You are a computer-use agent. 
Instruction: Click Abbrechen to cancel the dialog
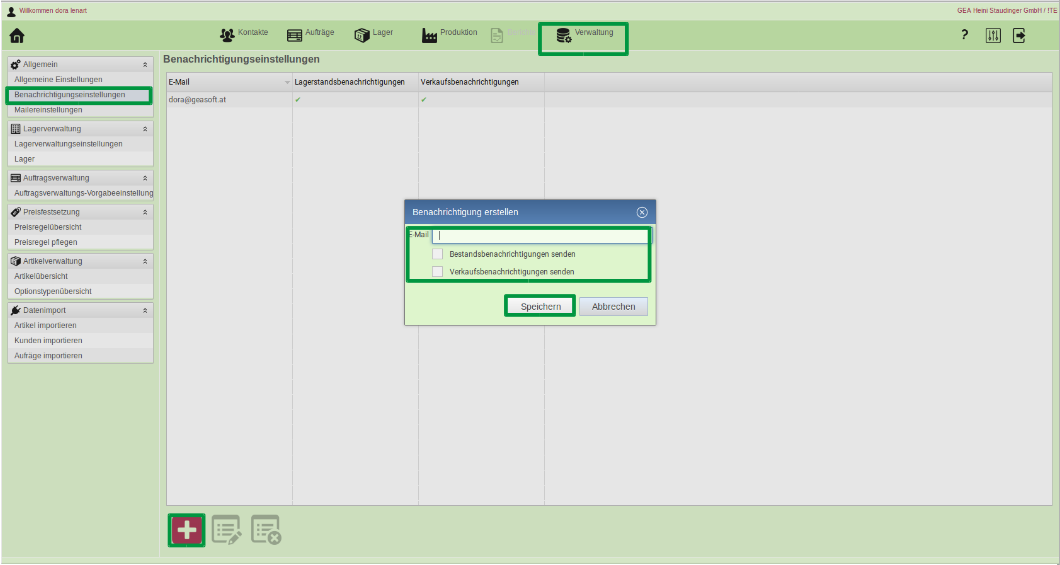click(x=613, y=306)
